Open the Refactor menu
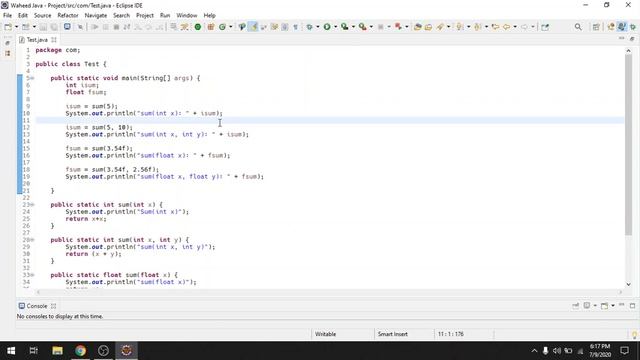 (68, 16)
